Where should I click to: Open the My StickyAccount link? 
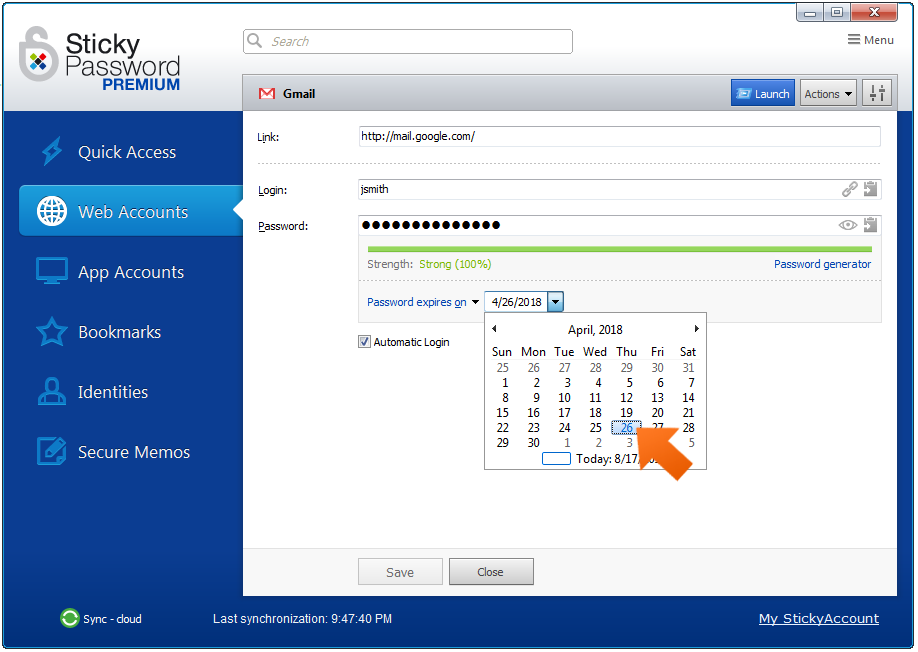click(x=818, y=619)
